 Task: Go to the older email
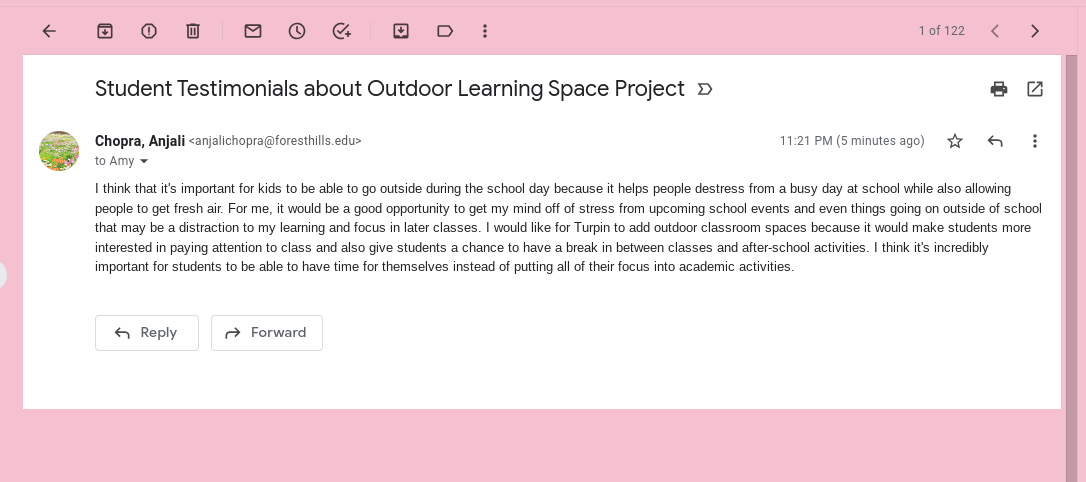tap(1035, 31)
